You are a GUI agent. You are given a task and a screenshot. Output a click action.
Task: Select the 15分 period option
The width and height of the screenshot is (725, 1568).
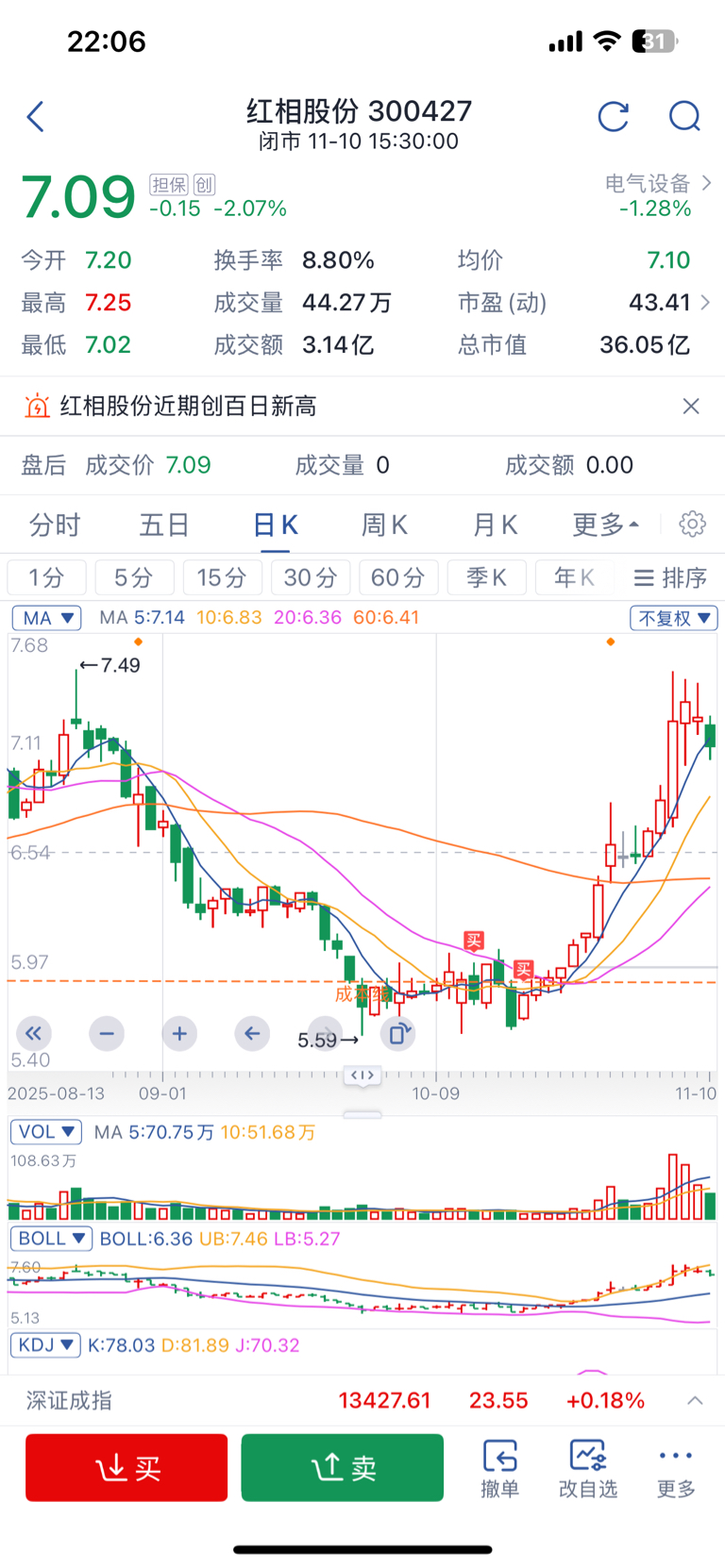click(x=221, y=577)
